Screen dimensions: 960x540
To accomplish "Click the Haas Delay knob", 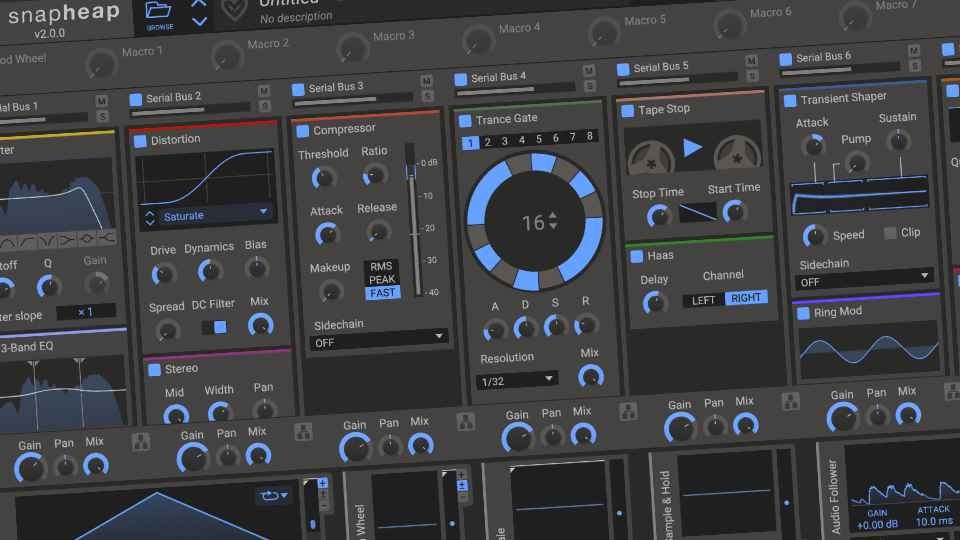I will [x=655, y=303].
